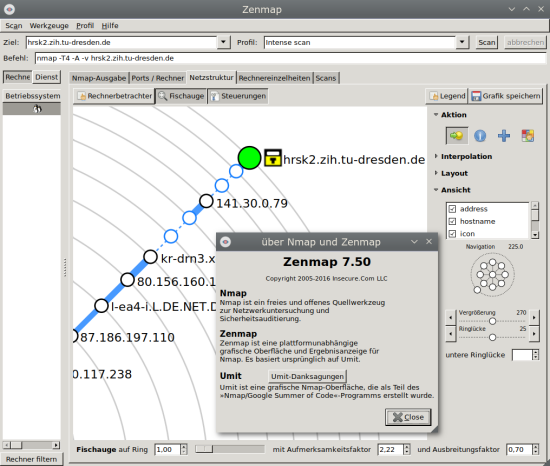Show the Dienst services list
This screenshot has height=466, width=550.
(46, 77)
